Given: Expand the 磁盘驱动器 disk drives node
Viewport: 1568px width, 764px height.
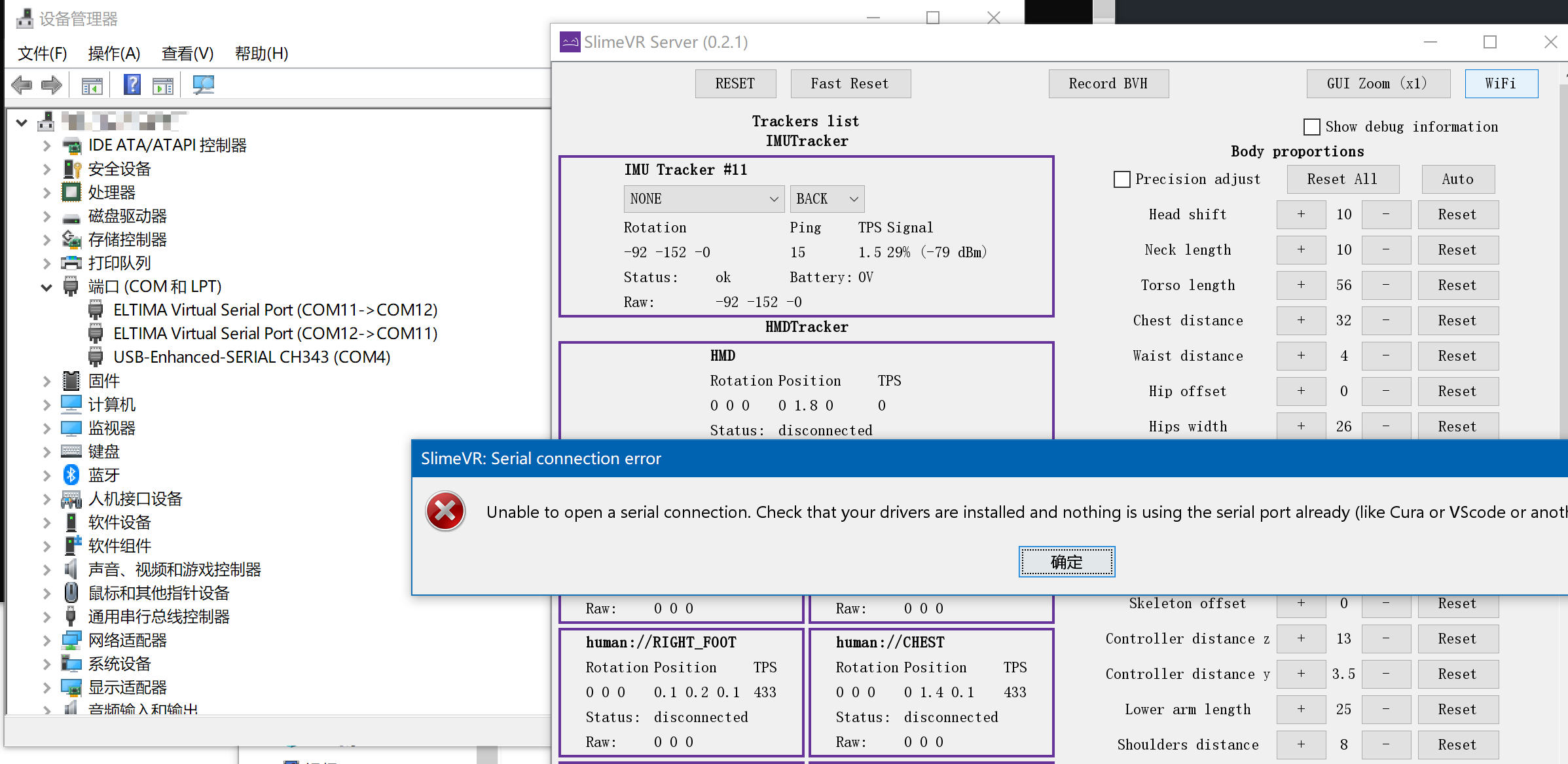Looking at the screenshot, I should click(46, 216).
